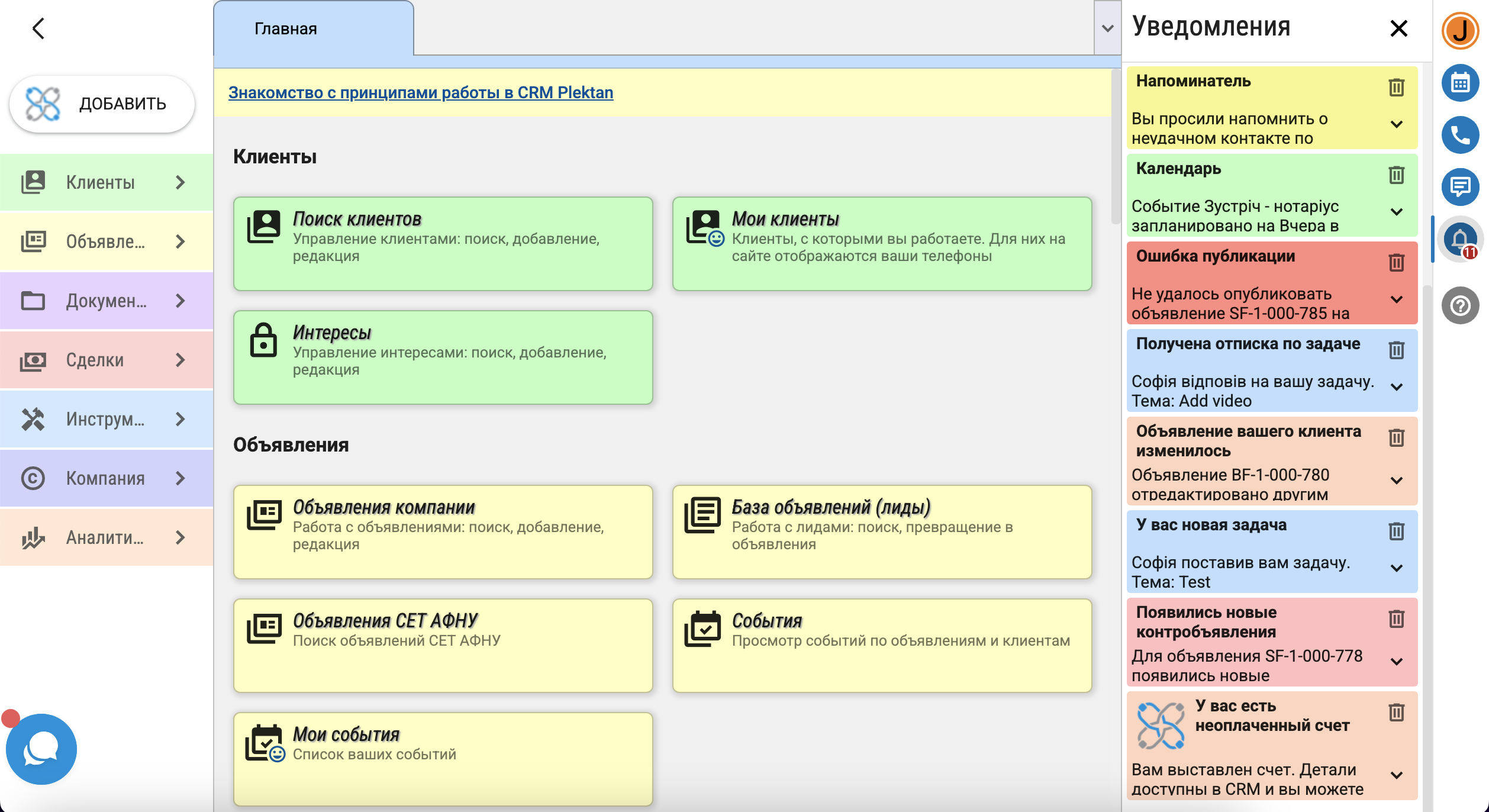Expand the Календарь notification details
The height and width of the screenshot is (812, 1489).
pyautogui.click(x=1396, y=212)
